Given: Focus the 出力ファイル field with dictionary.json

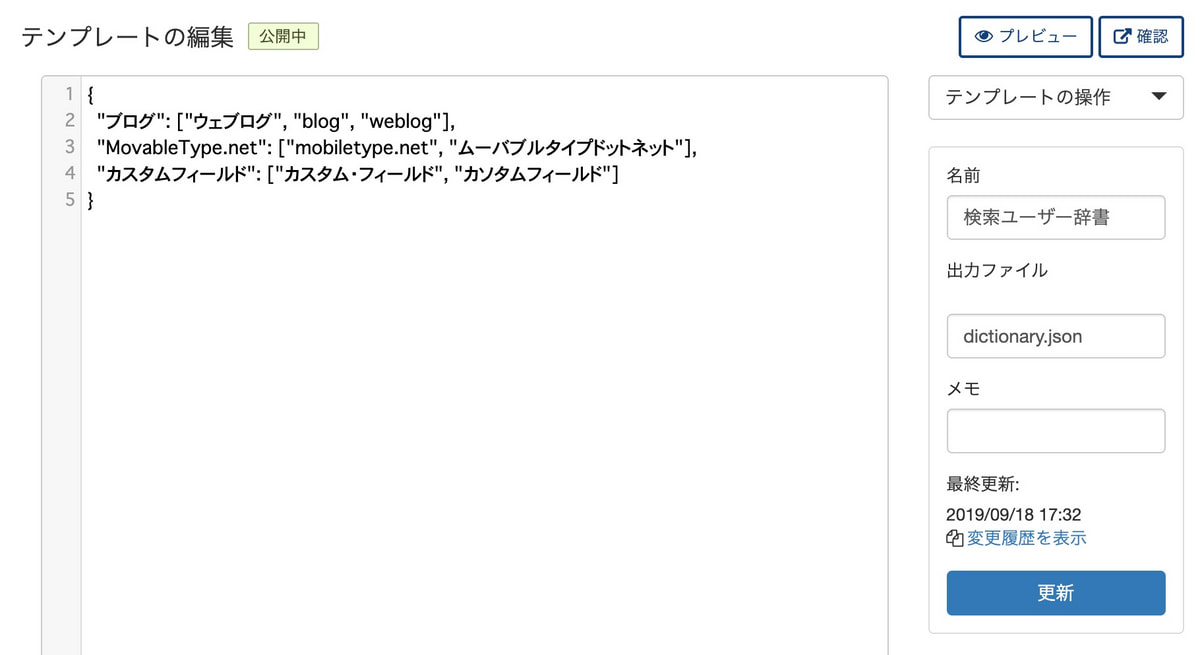Looking at the screenshot, I should [1056, 336].
